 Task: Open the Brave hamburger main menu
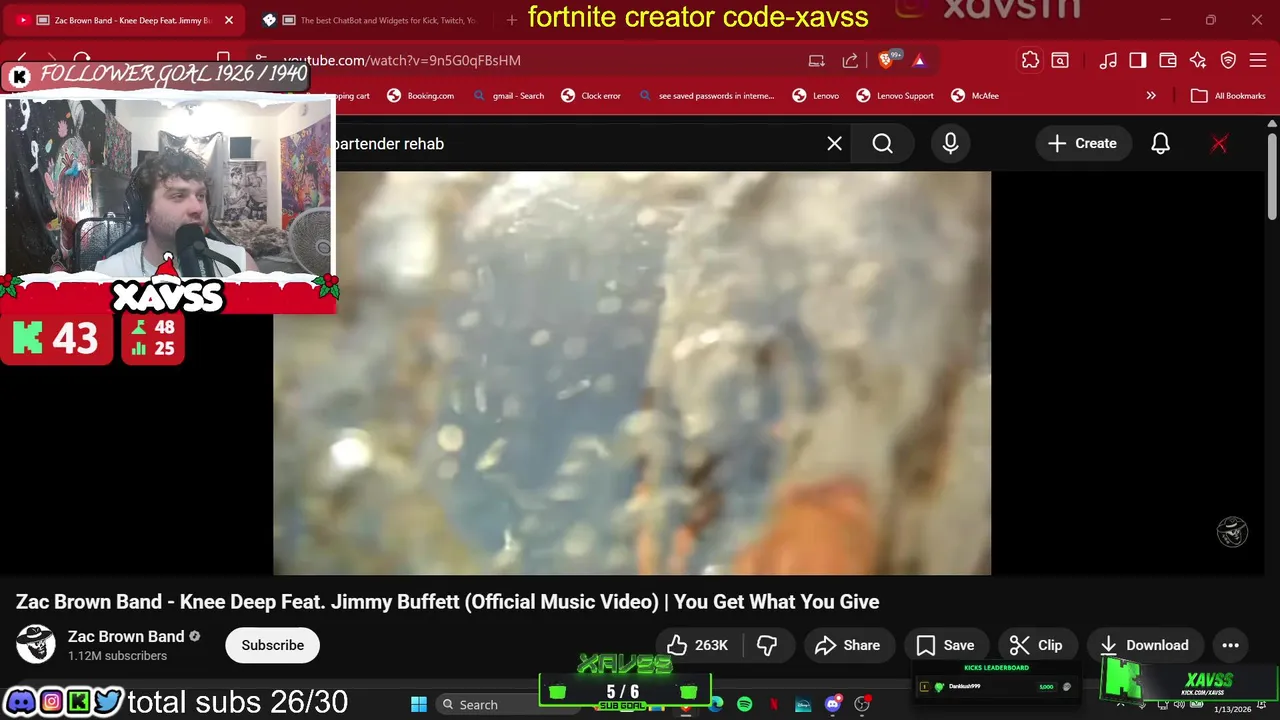pos(1258,60)
